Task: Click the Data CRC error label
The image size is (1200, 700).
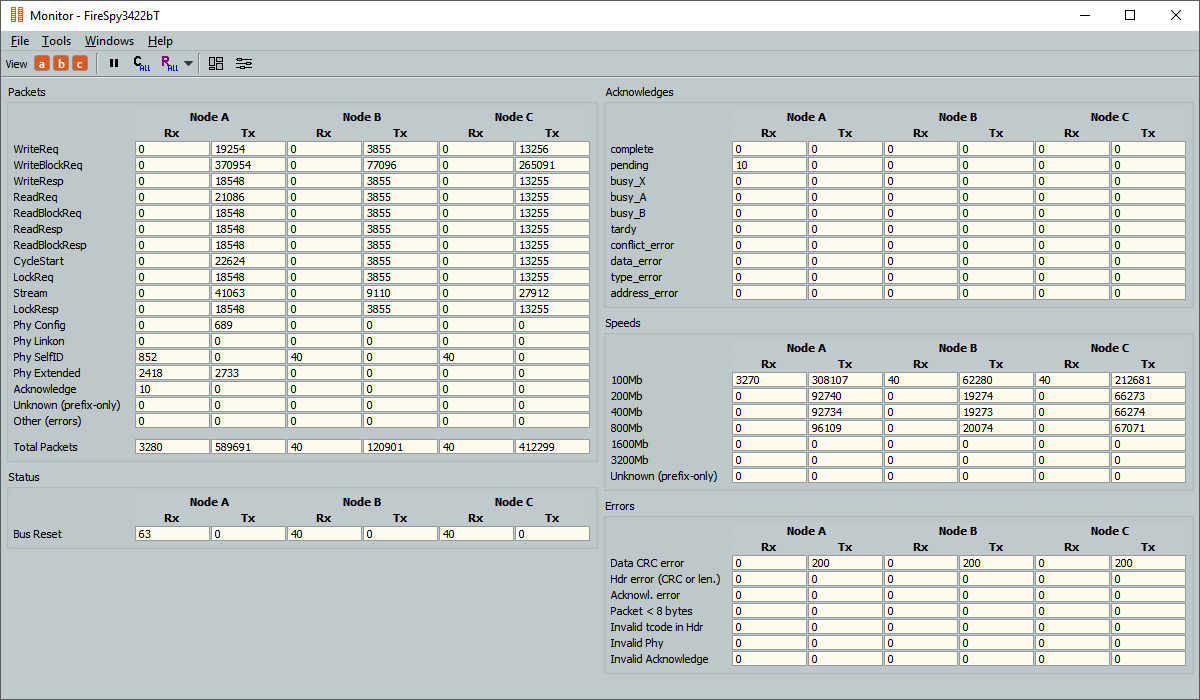Action: pos(647,563)
